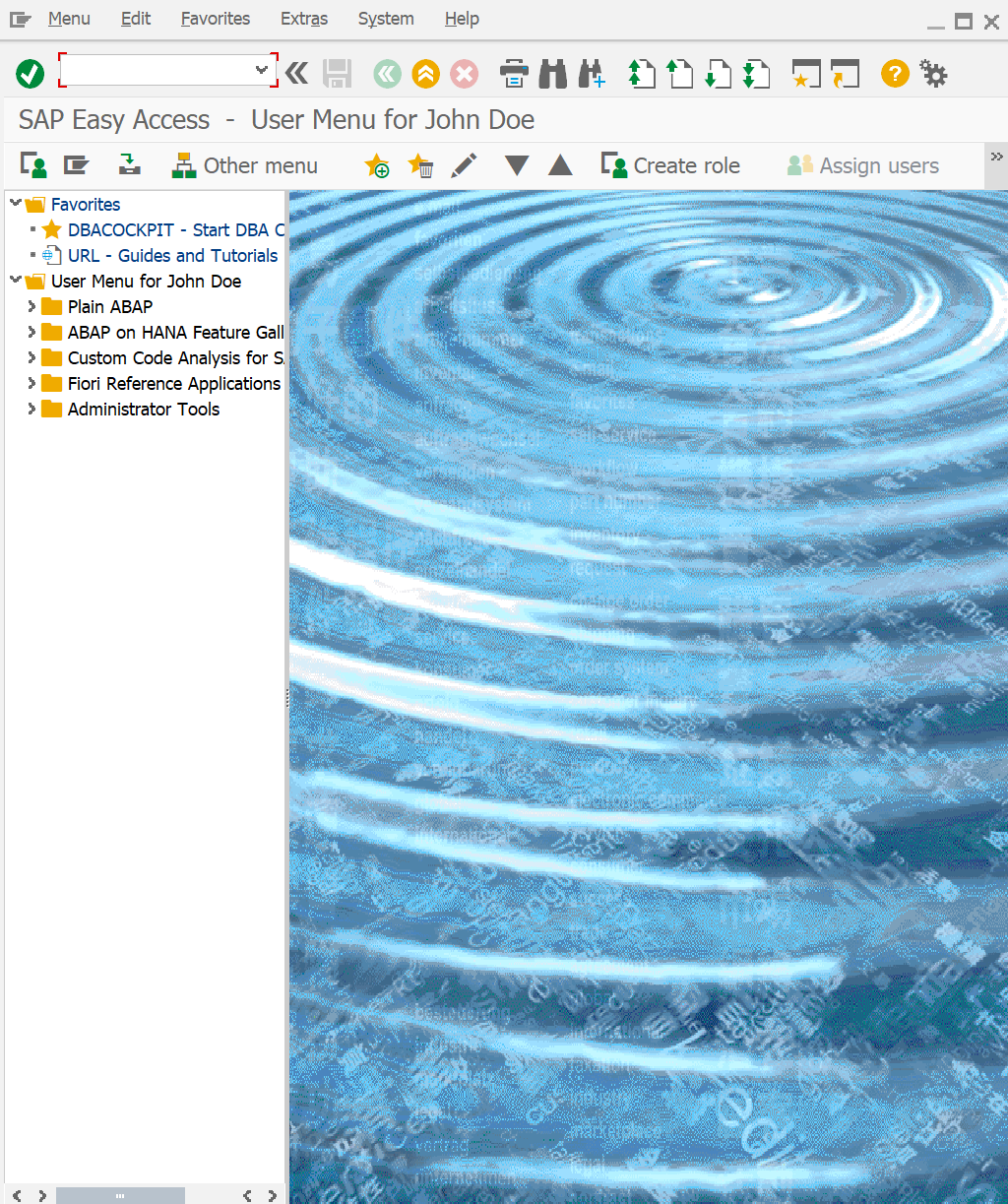The width and height of the screenshot is (1008, 1204).
Task: Expand the Plain ABAP folder
Action: pos(31,306)
